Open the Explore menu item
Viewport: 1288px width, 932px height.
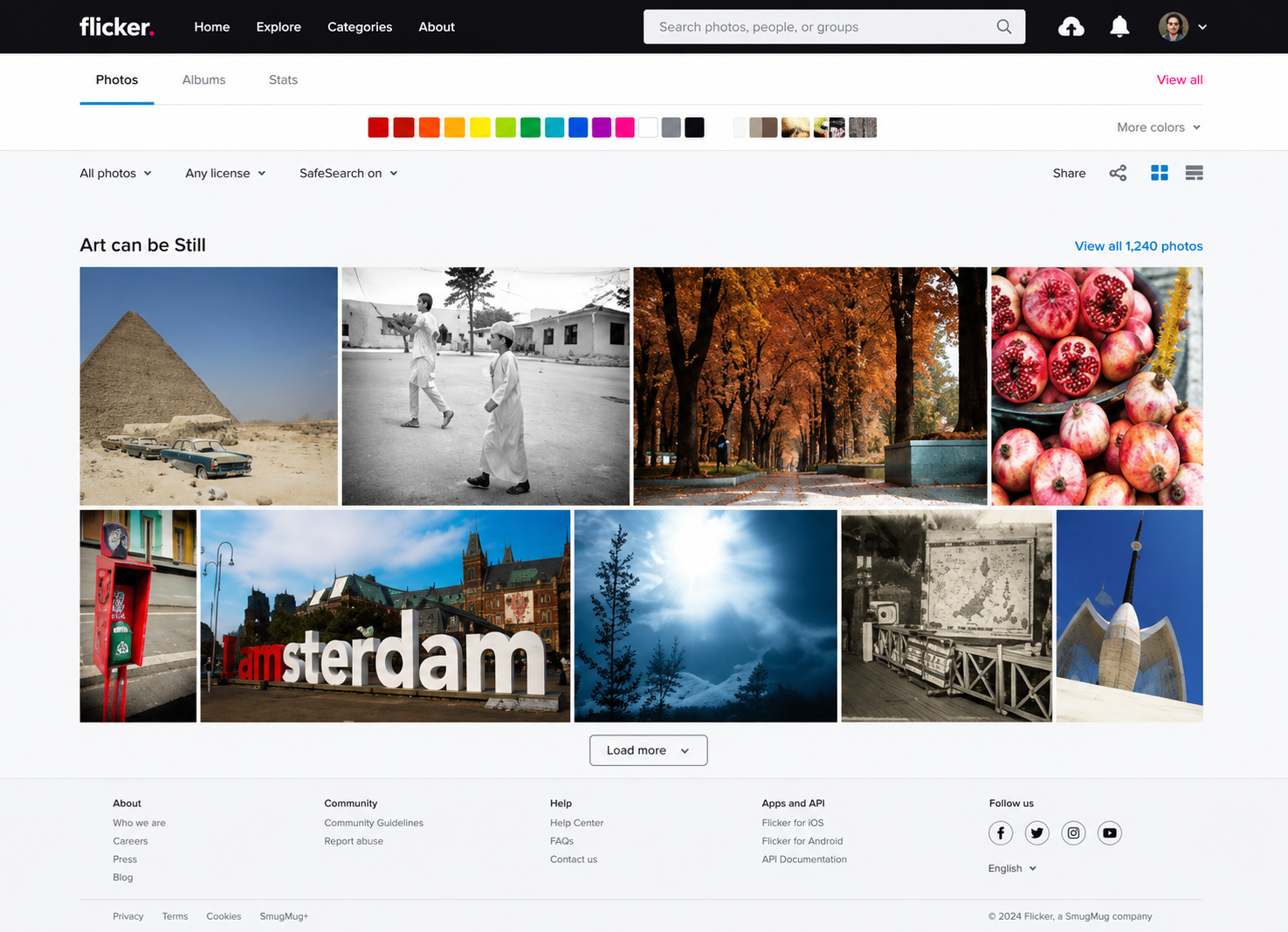[x=279, y=27]
